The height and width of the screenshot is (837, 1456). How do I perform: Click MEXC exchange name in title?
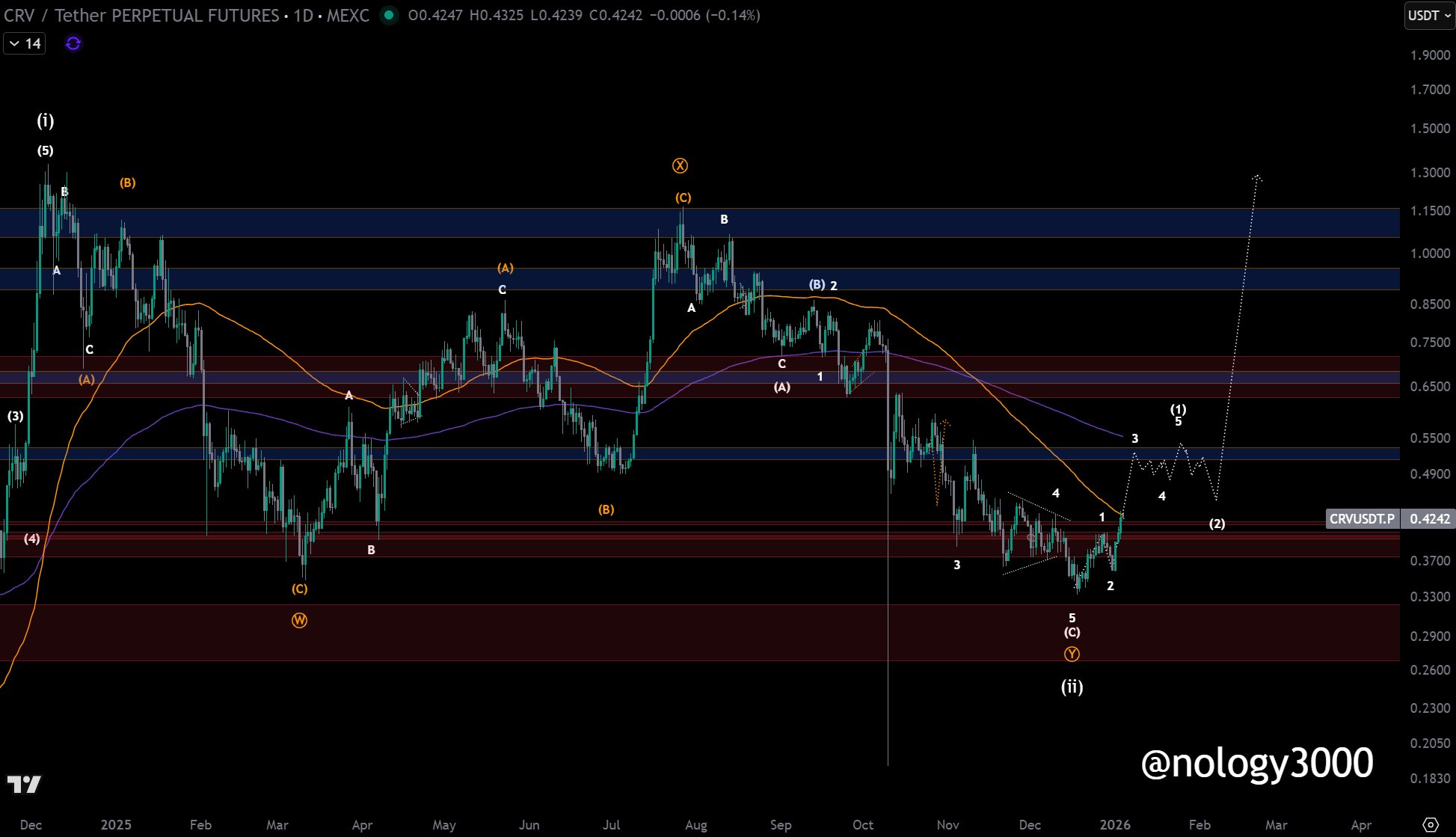pos(348,15)
